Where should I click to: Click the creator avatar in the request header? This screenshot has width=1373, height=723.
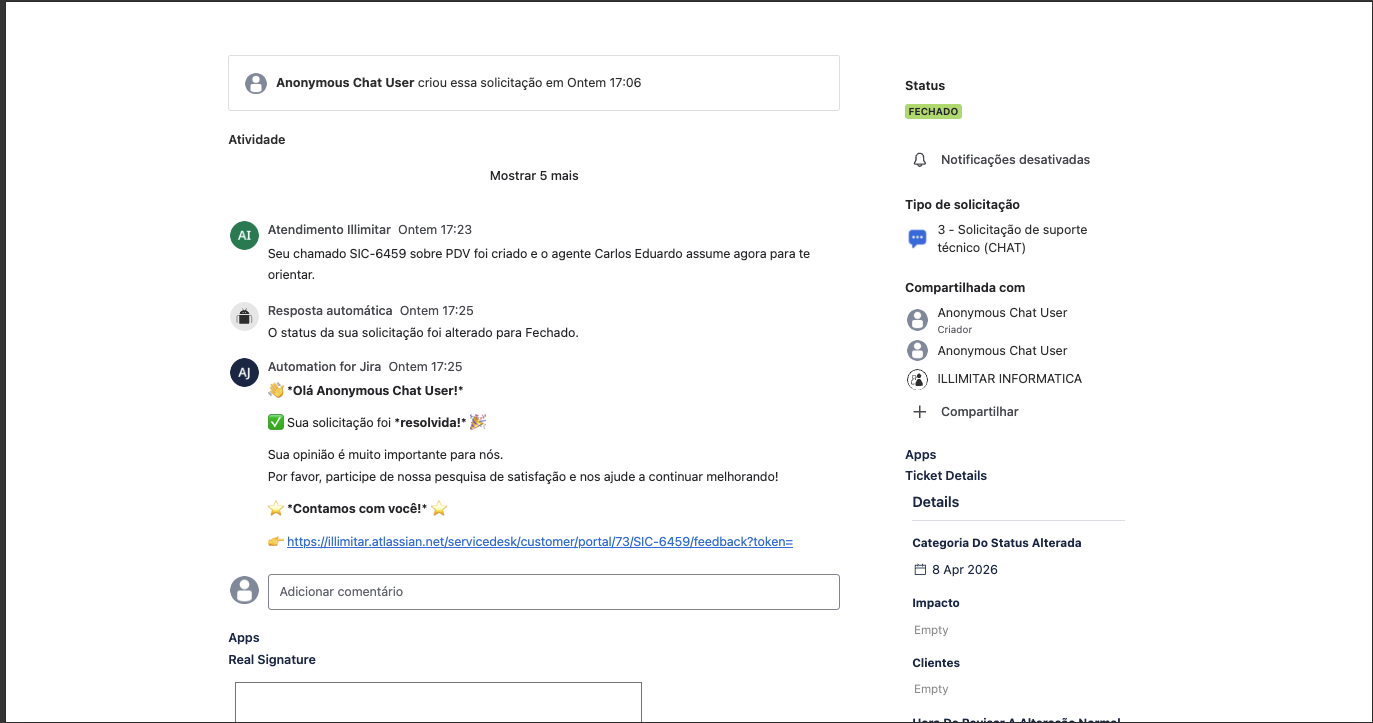[256, 83]
